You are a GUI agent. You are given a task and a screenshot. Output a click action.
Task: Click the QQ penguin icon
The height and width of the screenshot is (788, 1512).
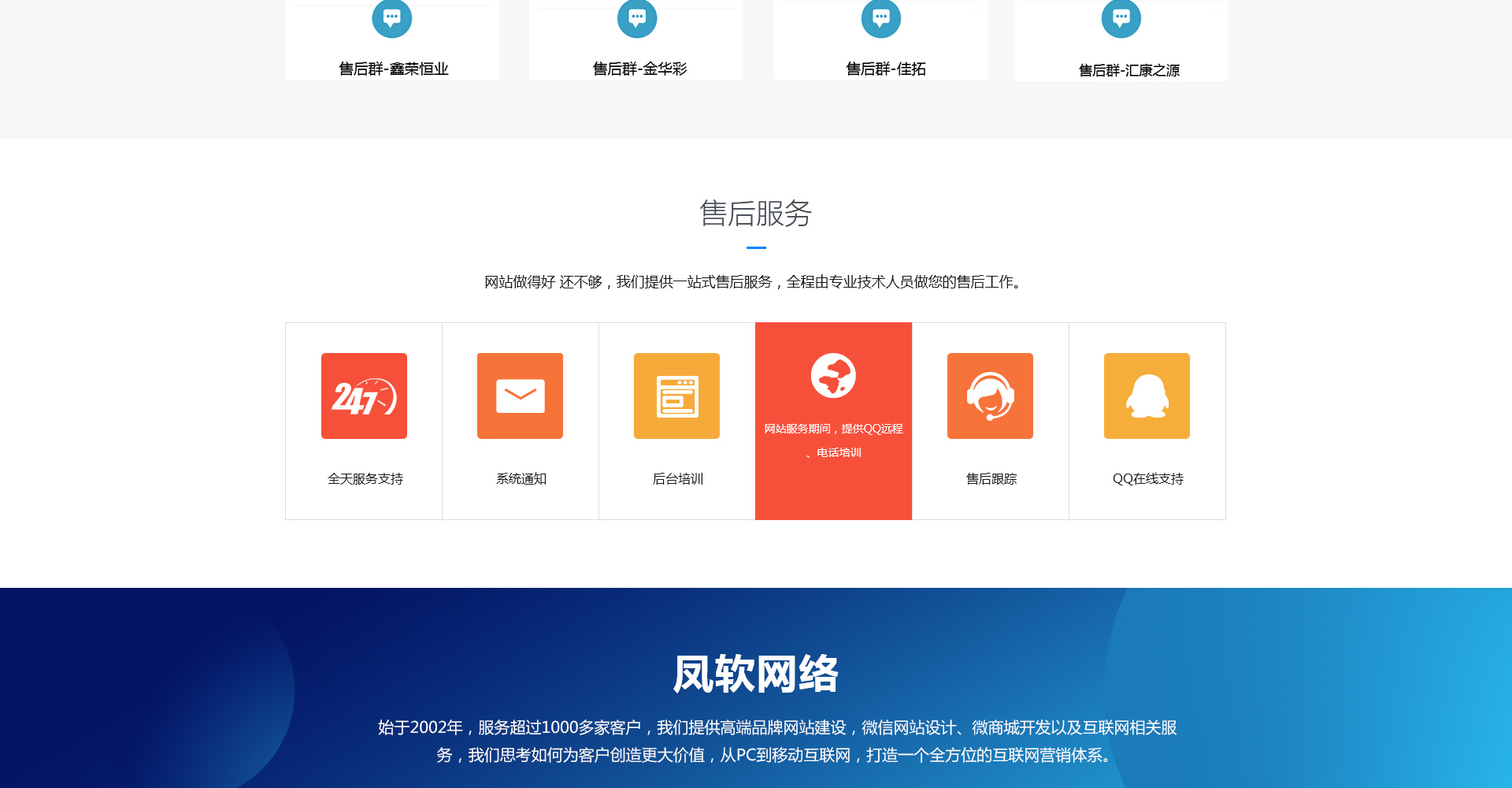click(x=1147, y=396)
